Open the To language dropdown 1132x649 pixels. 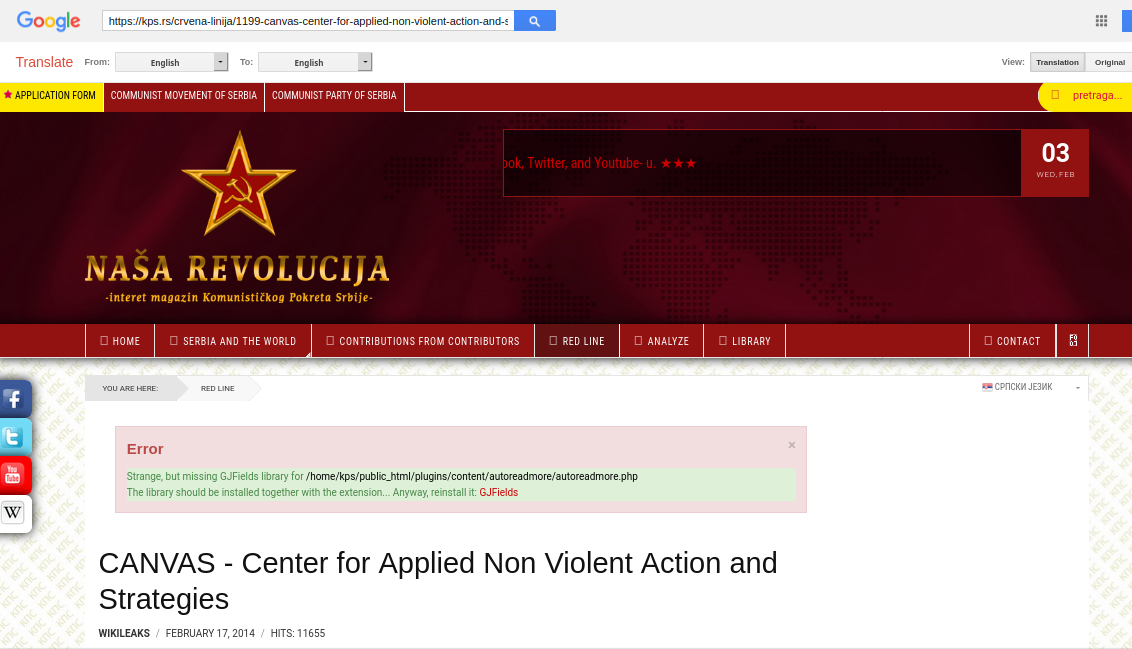click(x=315, y=62)
